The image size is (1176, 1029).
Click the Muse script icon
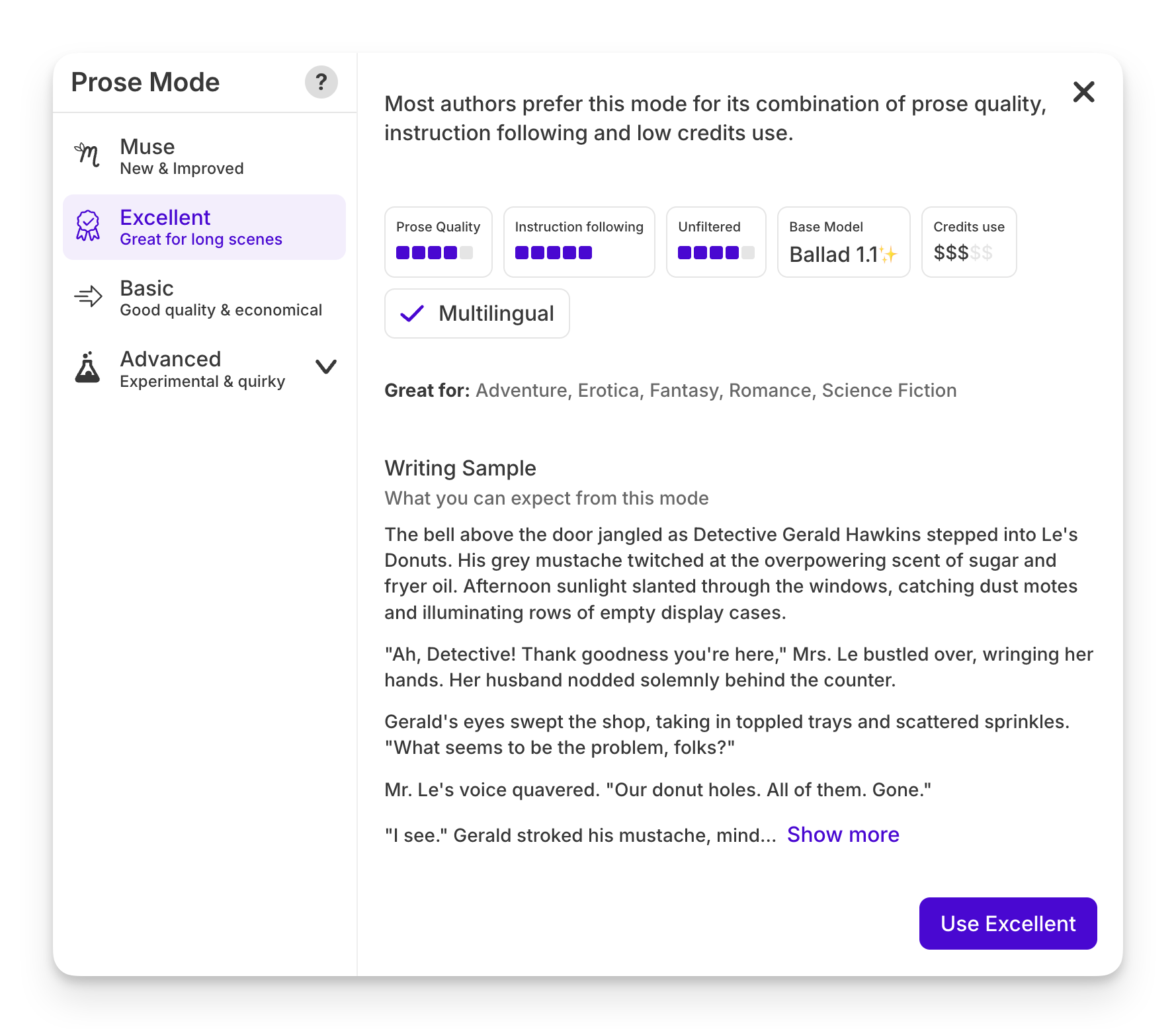[87, 155]
